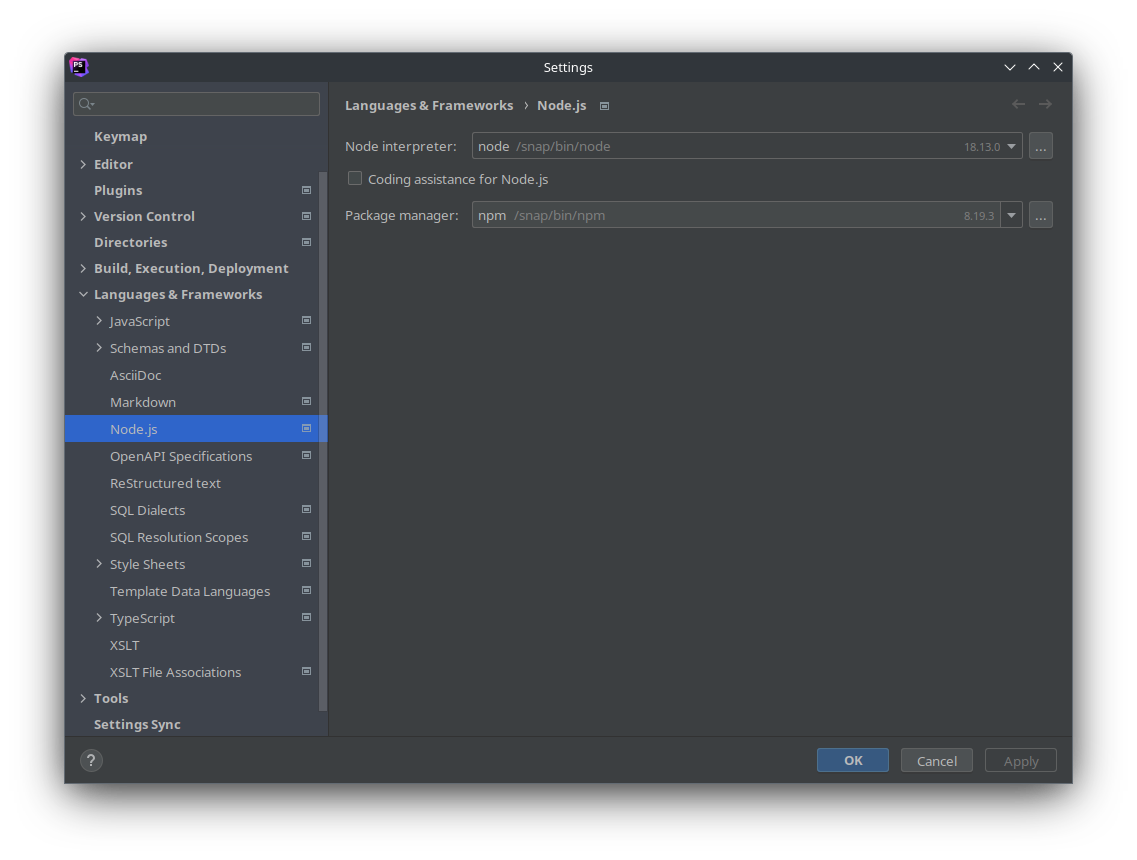
Task: Select ReStructured text settings
Action: [x=165, y=483]
